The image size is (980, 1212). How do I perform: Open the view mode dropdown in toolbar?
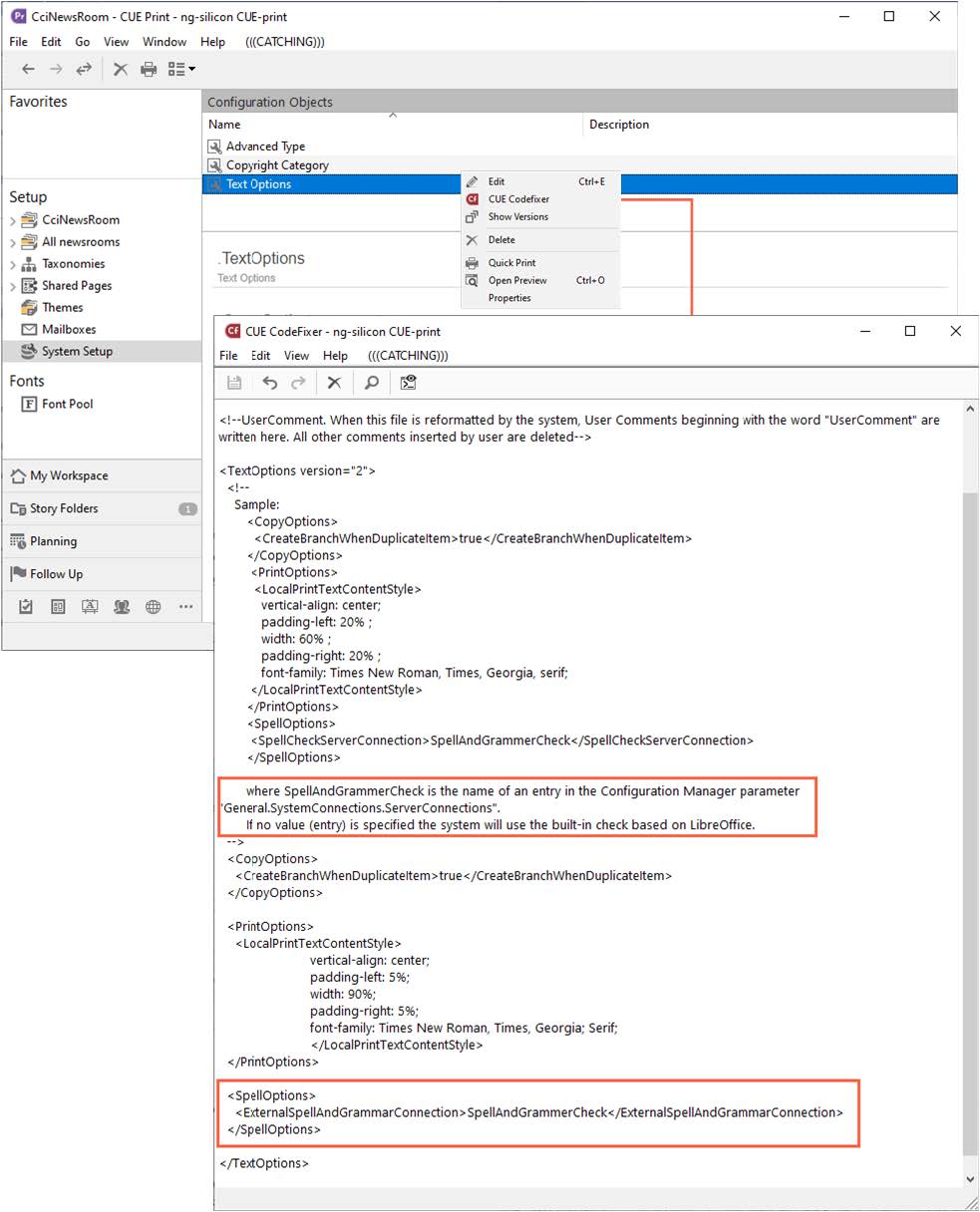[x=181, y=69]
